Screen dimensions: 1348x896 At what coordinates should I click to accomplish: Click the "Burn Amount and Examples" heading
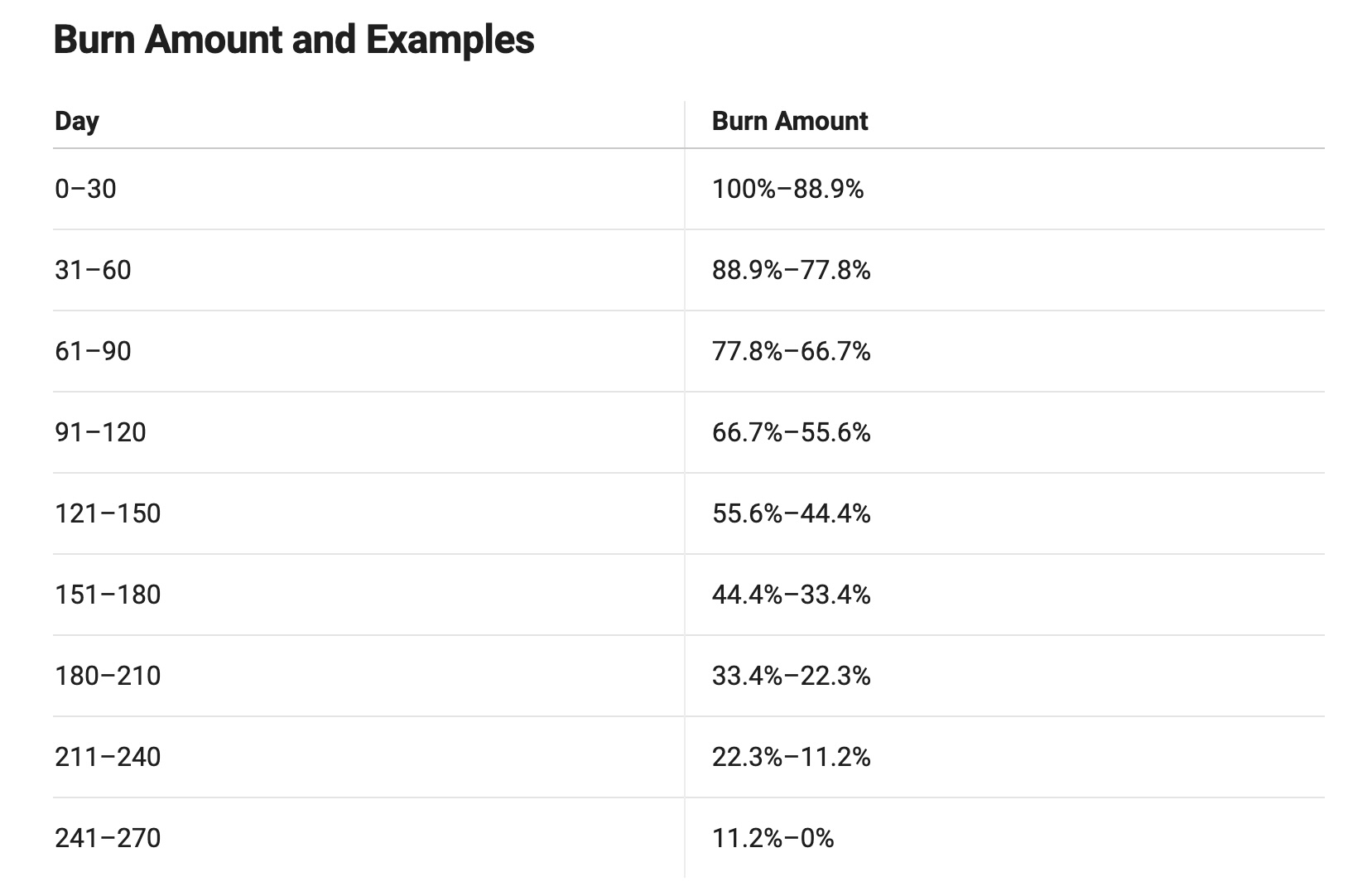pos(294,40)
